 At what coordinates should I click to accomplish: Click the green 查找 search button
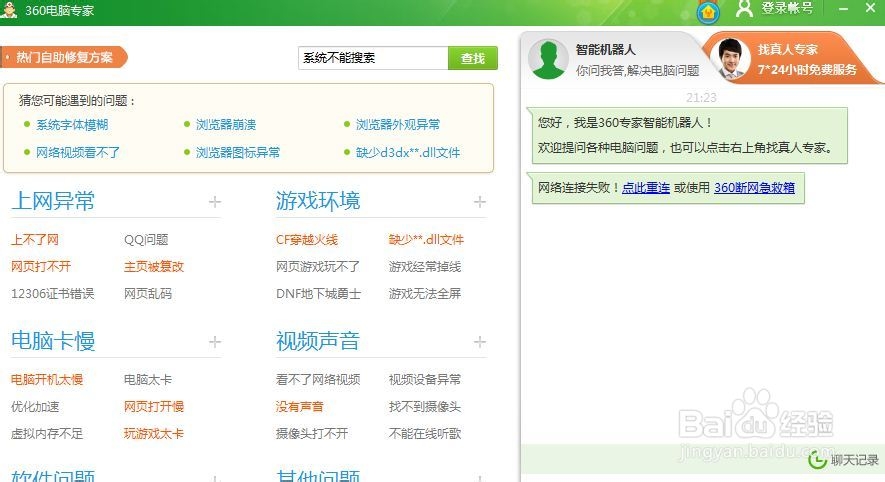(x=473, y=58)
